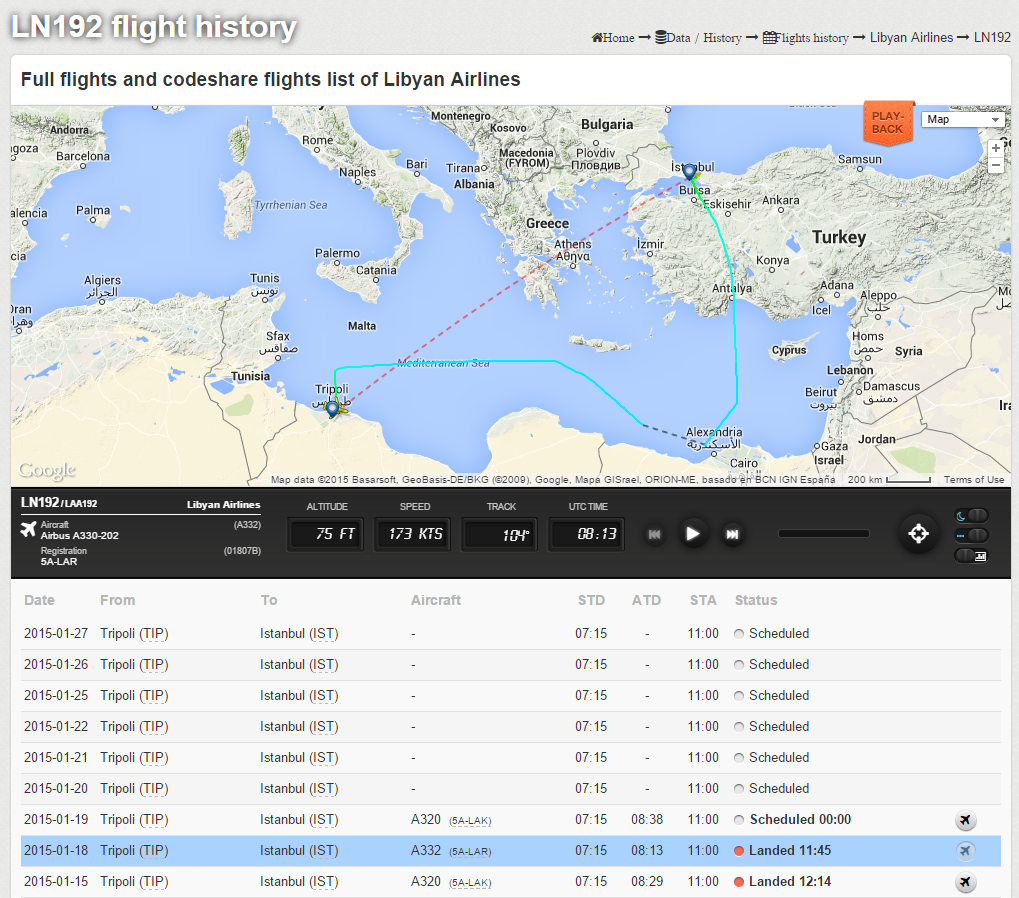The image size is (1019, 898).
Task: Click the center-on-aircraft crosshair button
Action: click(918, 534)
